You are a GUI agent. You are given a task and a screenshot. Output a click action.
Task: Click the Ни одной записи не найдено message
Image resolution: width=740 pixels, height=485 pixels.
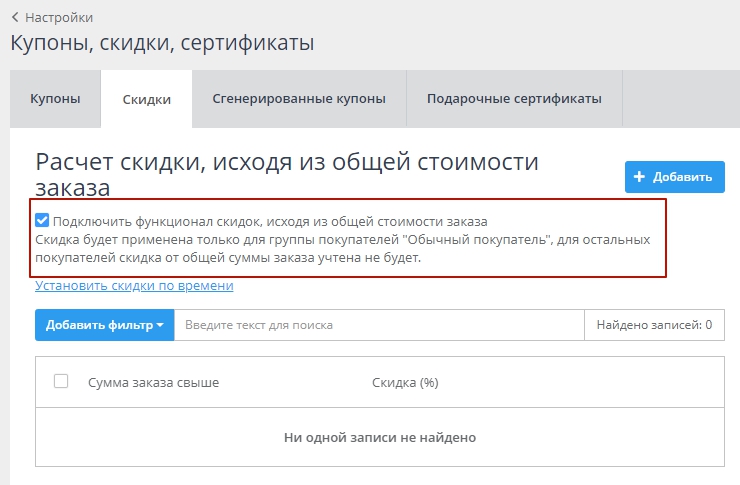379,437
